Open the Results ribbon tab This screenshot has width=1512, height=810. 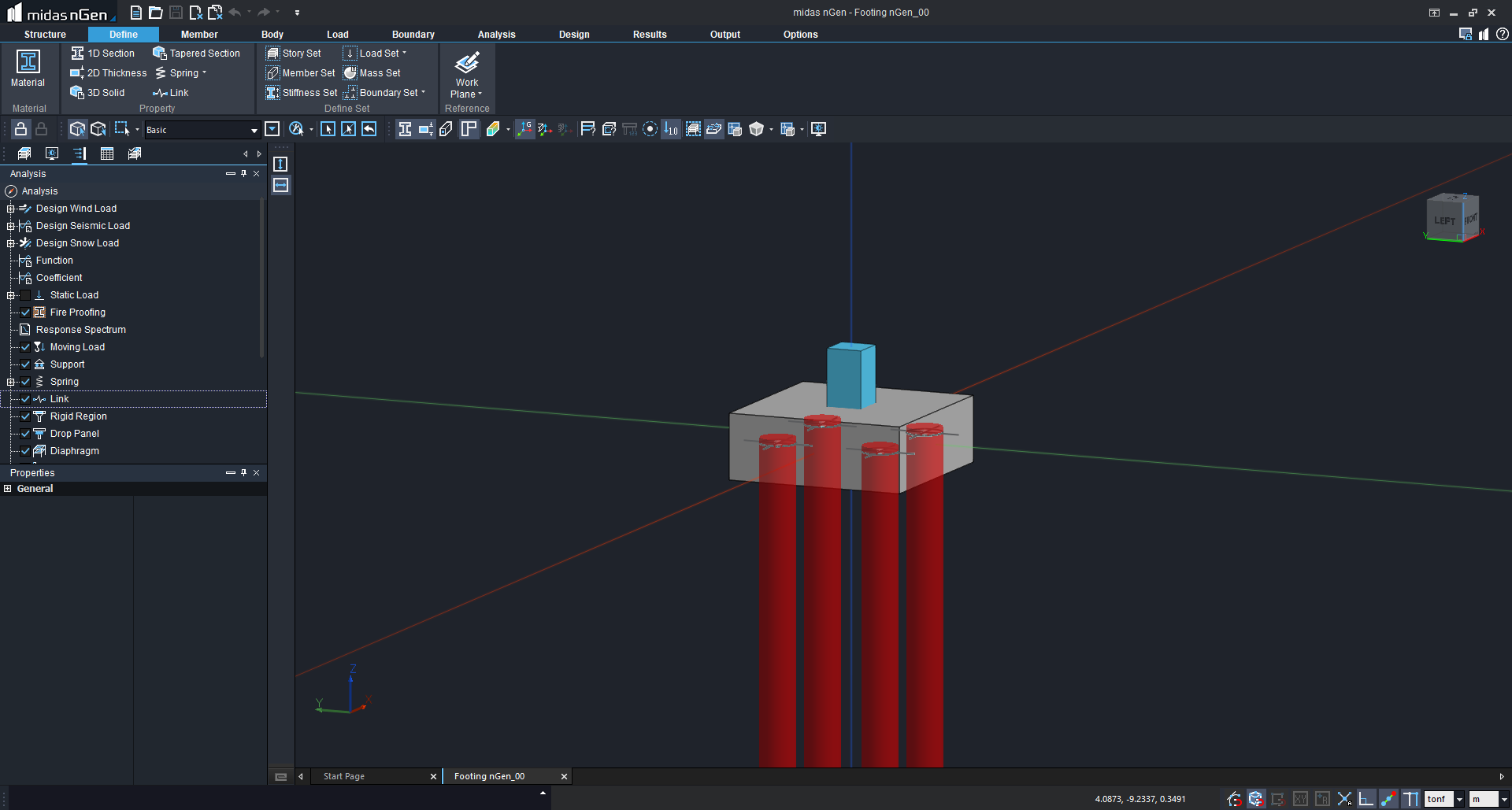click(649, 35)
